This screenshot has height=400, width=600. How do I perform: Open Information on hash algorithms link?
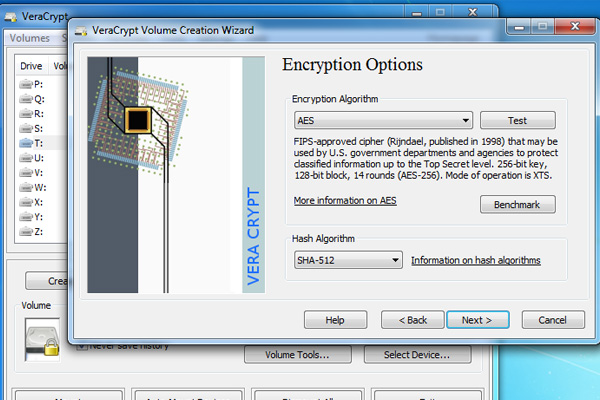[476, 260]
